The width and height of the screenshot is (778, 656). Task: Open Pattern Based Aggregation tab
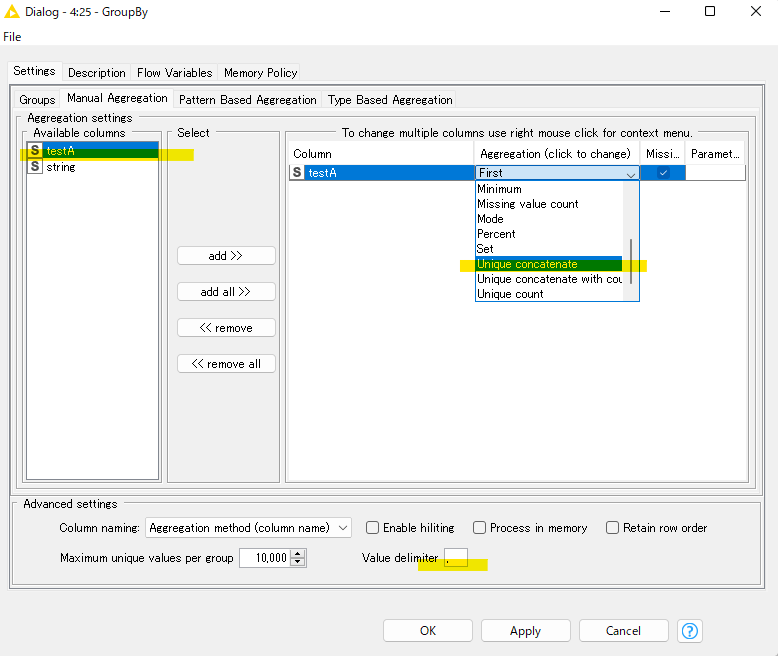click(x=248, y=100)
